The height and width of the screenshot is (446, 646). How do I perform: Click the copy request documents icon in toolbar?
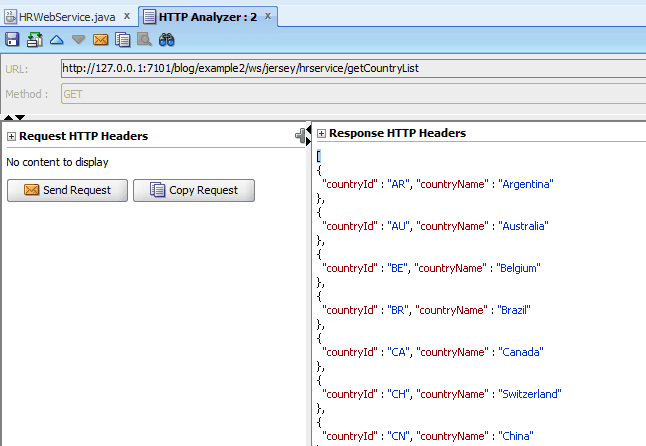pyautogui.click(x=123, y=40)
